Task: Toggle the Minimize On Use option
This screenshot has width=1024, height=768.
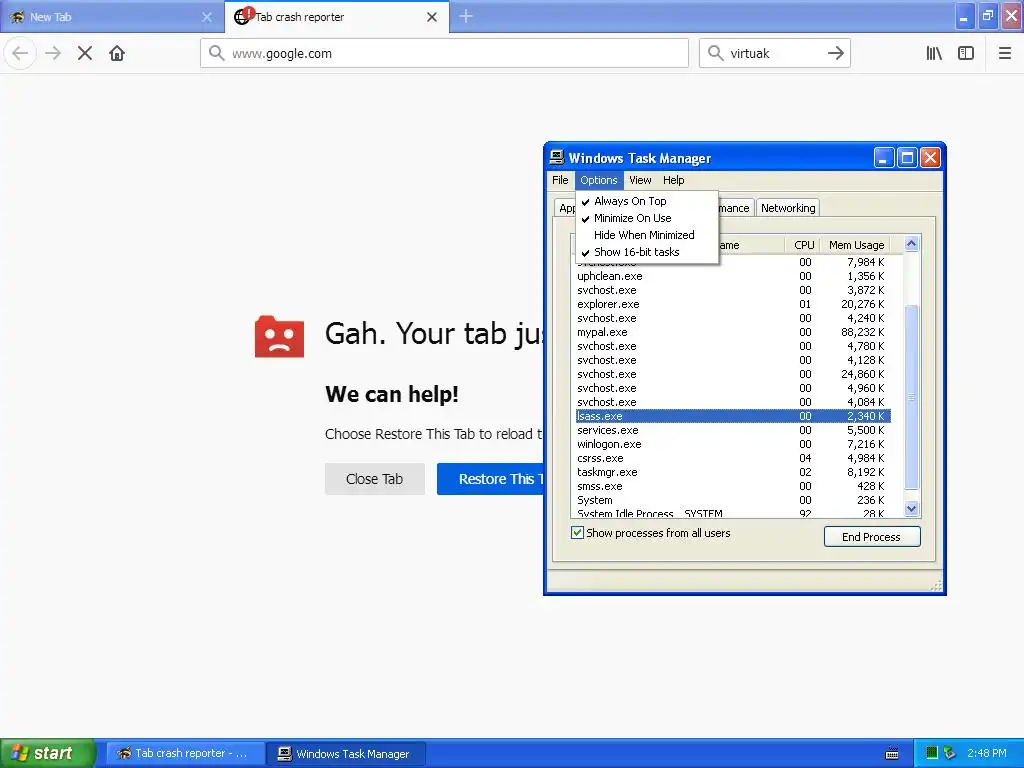Action: pyautogui.click(x=647, y=218)
